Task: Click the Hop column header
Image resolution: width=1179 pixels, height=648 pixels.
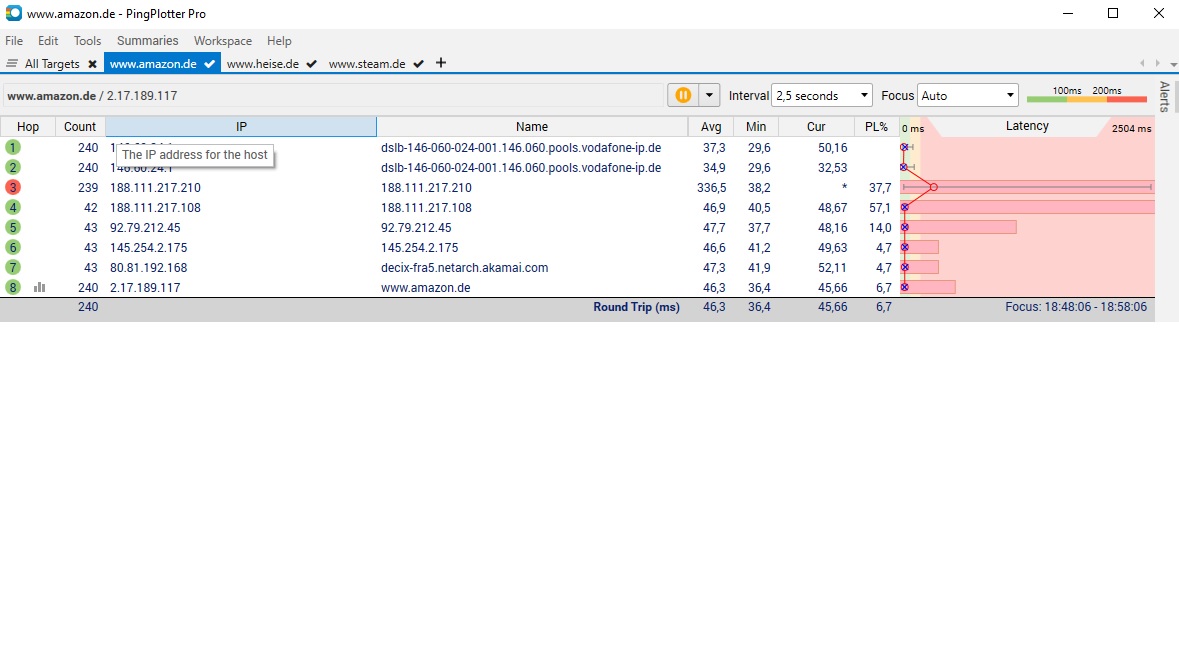Action: pos(28,126)
